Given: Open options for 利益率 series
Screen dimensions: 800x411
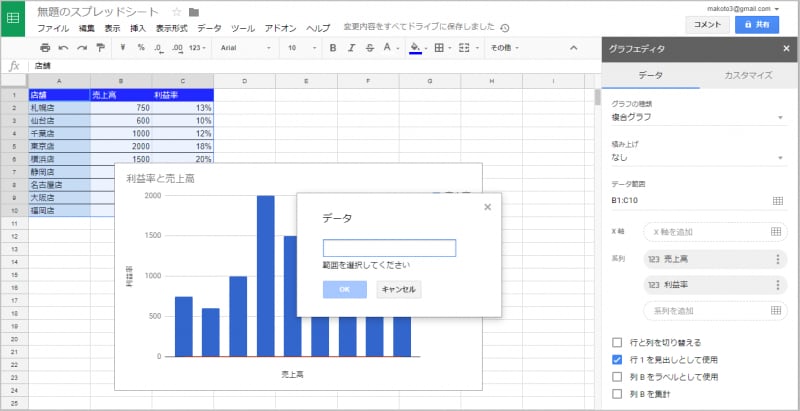Looking at the screenshot, I should click(x=778, y=285).
